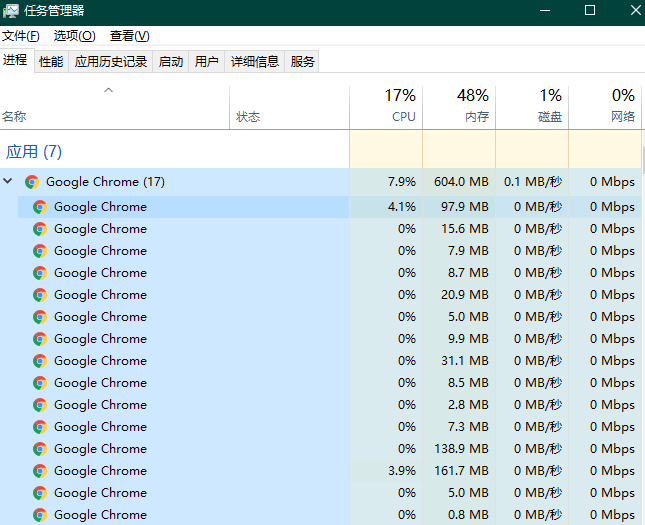This screenshot has height=525, width=645.
Task: Click the Chrome icon in the 31.1 MB row
Action: [x=40, y=361]
